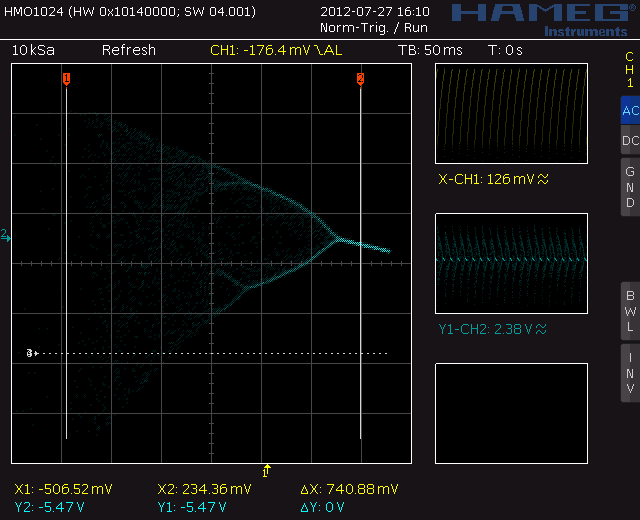The width and height of the screenshot is (640, 520).
Task: Enable AC coupling for channel 1
Action: [630, 111]
